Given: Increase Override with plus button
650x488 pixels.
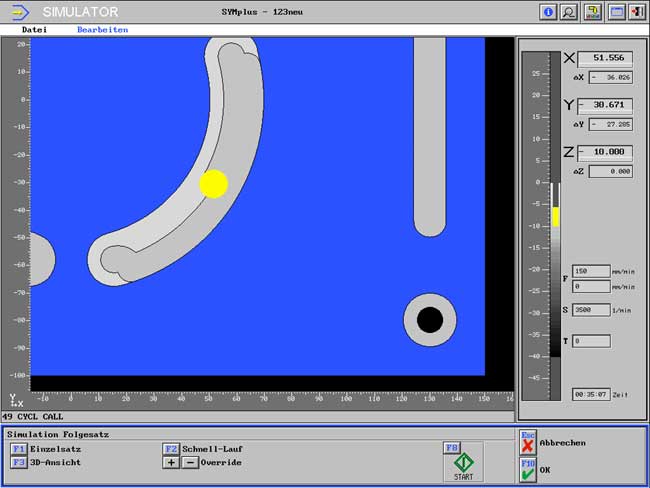Looking at the screenshot, I should [x=171, y=463].
